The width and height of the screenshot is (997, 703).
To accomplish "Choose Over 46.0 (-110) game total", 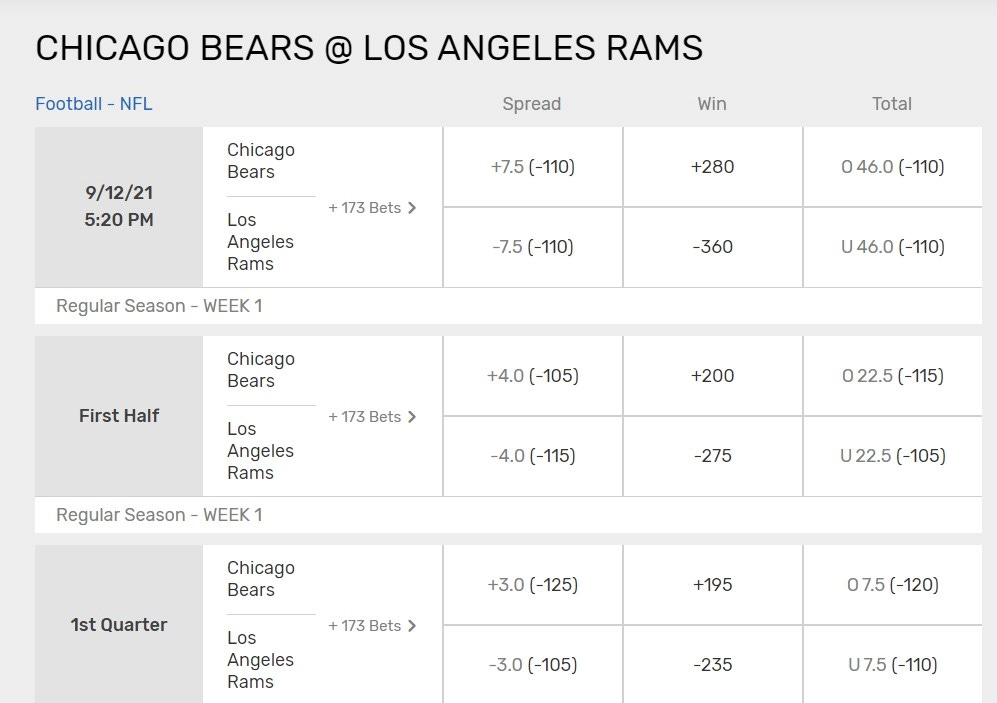I will pos(893,167).
